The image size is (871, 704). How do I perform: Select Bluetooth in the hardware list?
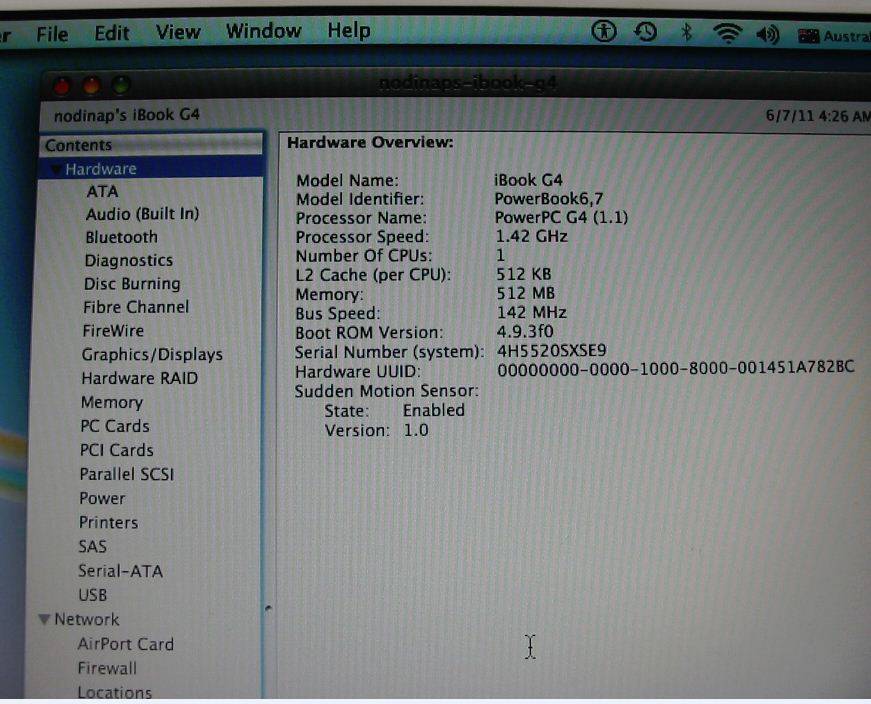coord(121,237)
